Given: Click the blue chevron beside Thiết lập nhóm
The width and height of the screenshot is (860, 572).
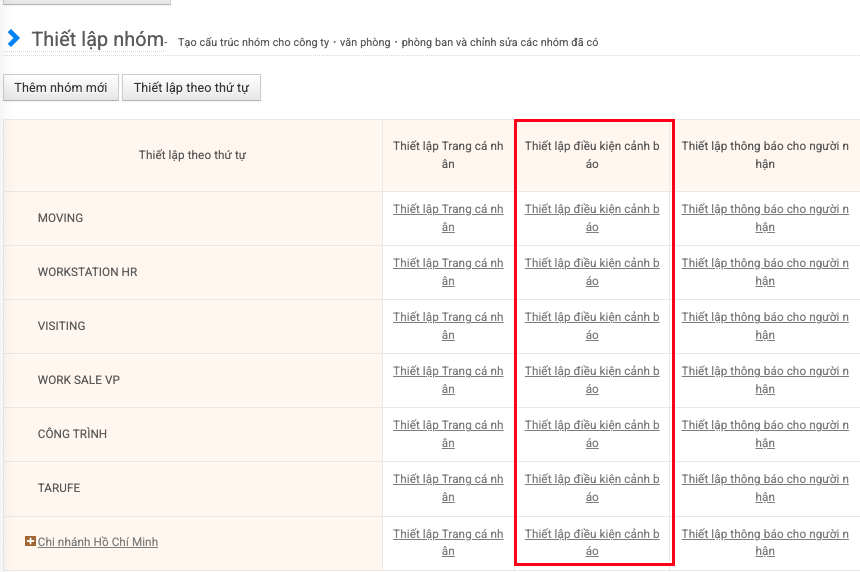Looking at the screenshot, I should 14,39.
